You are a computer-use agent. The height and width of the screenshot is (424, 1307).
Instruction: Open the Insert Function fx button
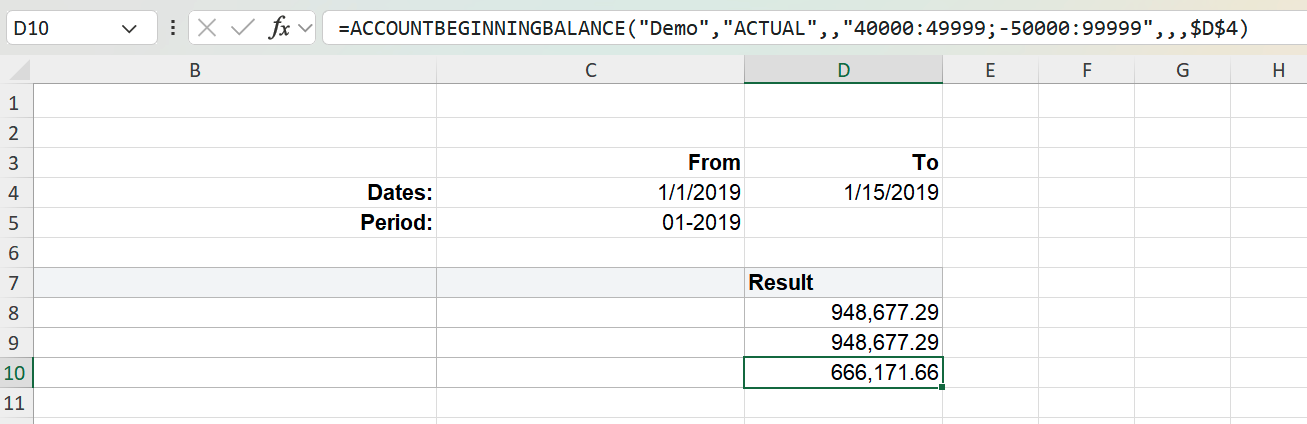pyautogui.click(x=280, y=28)
